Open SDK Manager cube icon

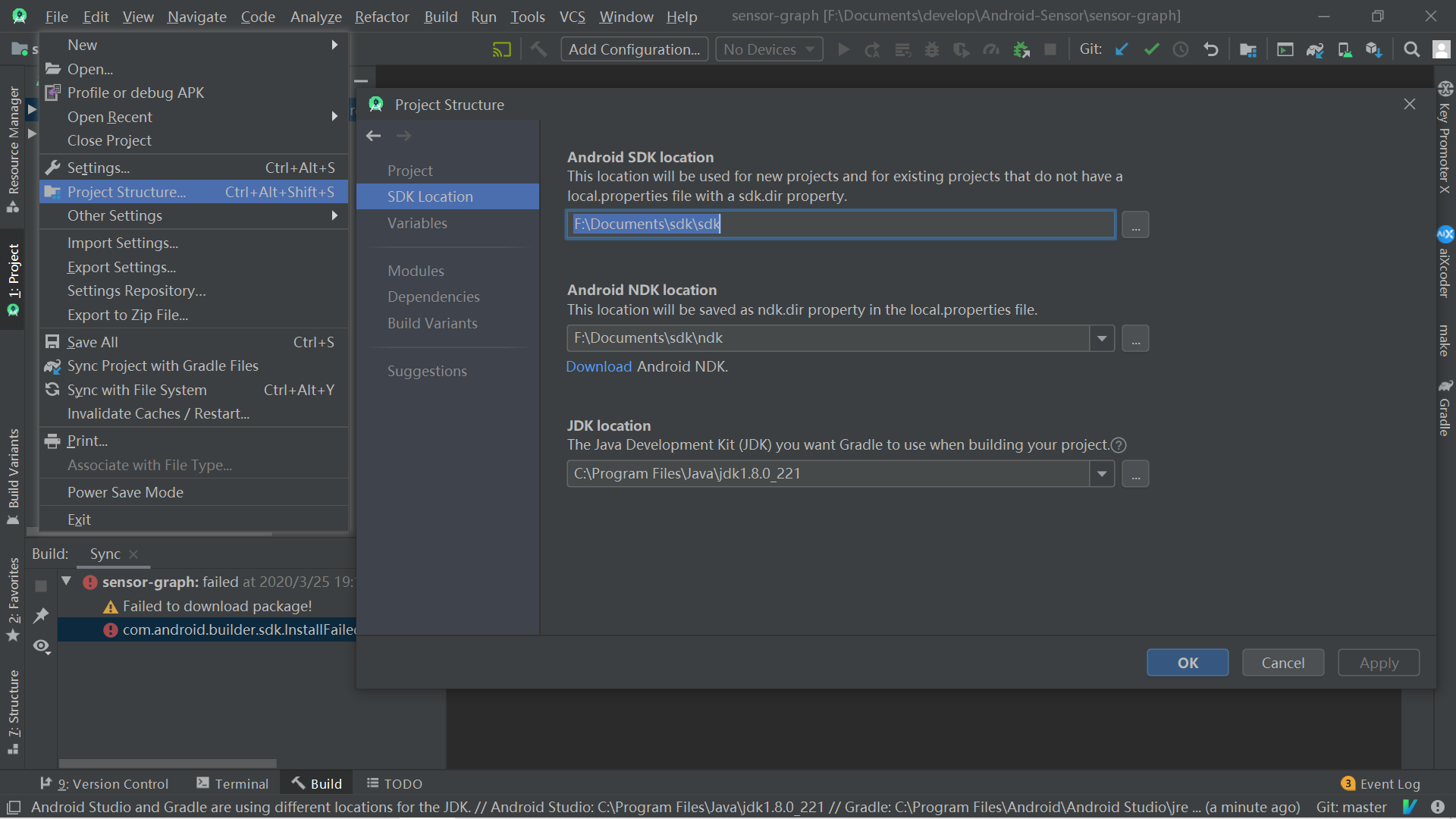tap(1374, 49)
